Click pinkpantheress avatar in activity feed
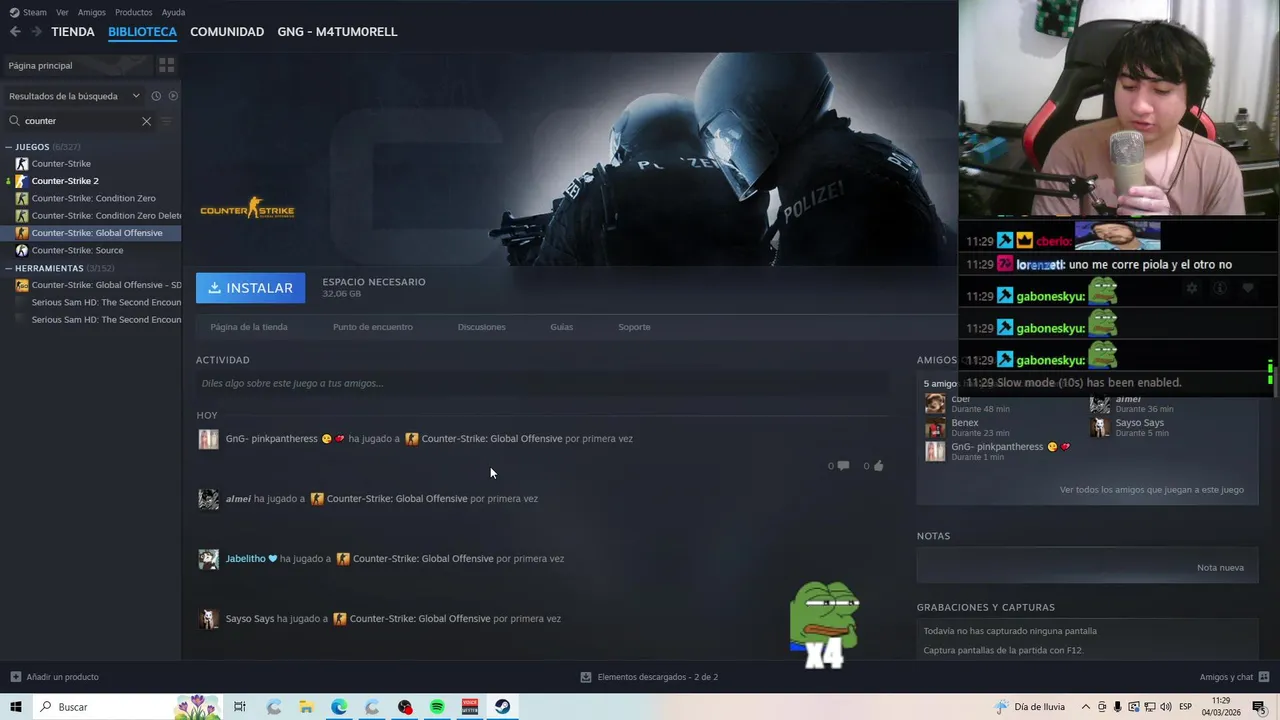Viewport: 1280px width, 720px height. 208,439
